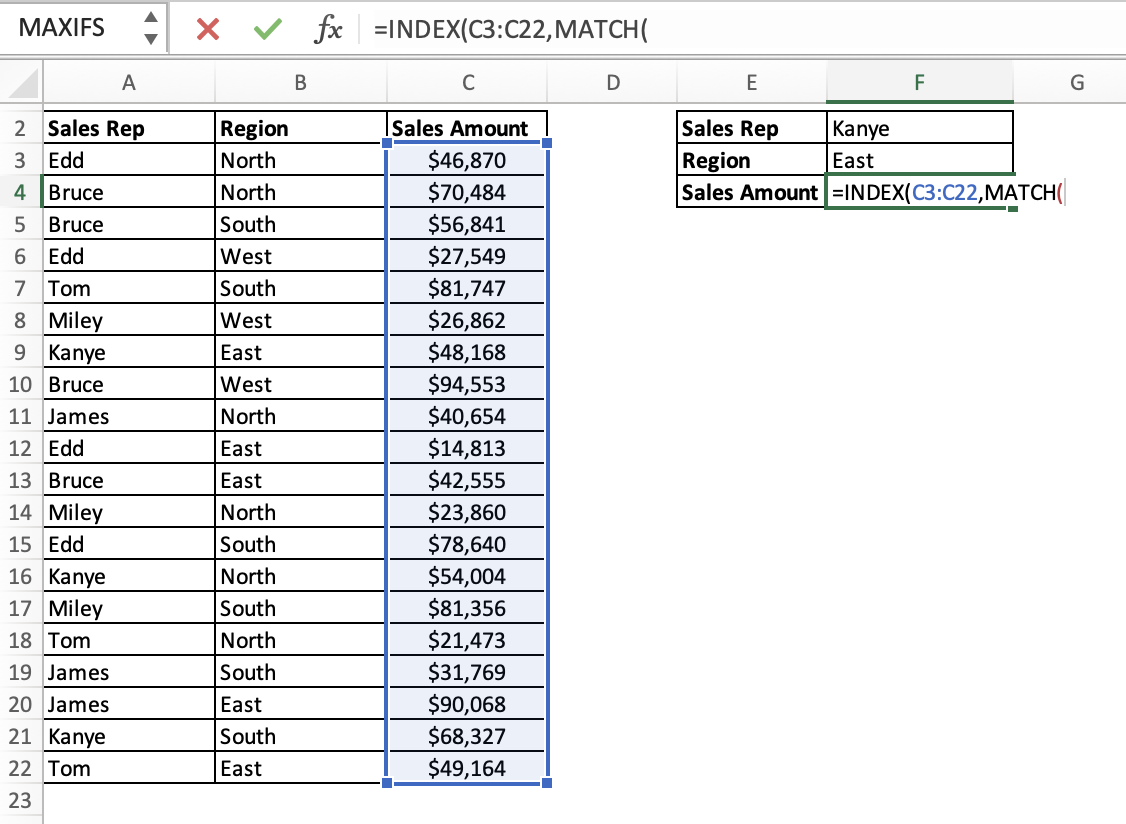Select cell C22 showing $49,164

466,768
